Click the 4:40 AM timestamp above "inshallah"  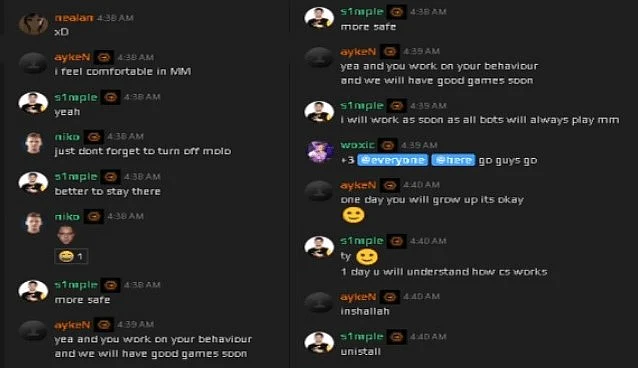(x=421, y=296)
